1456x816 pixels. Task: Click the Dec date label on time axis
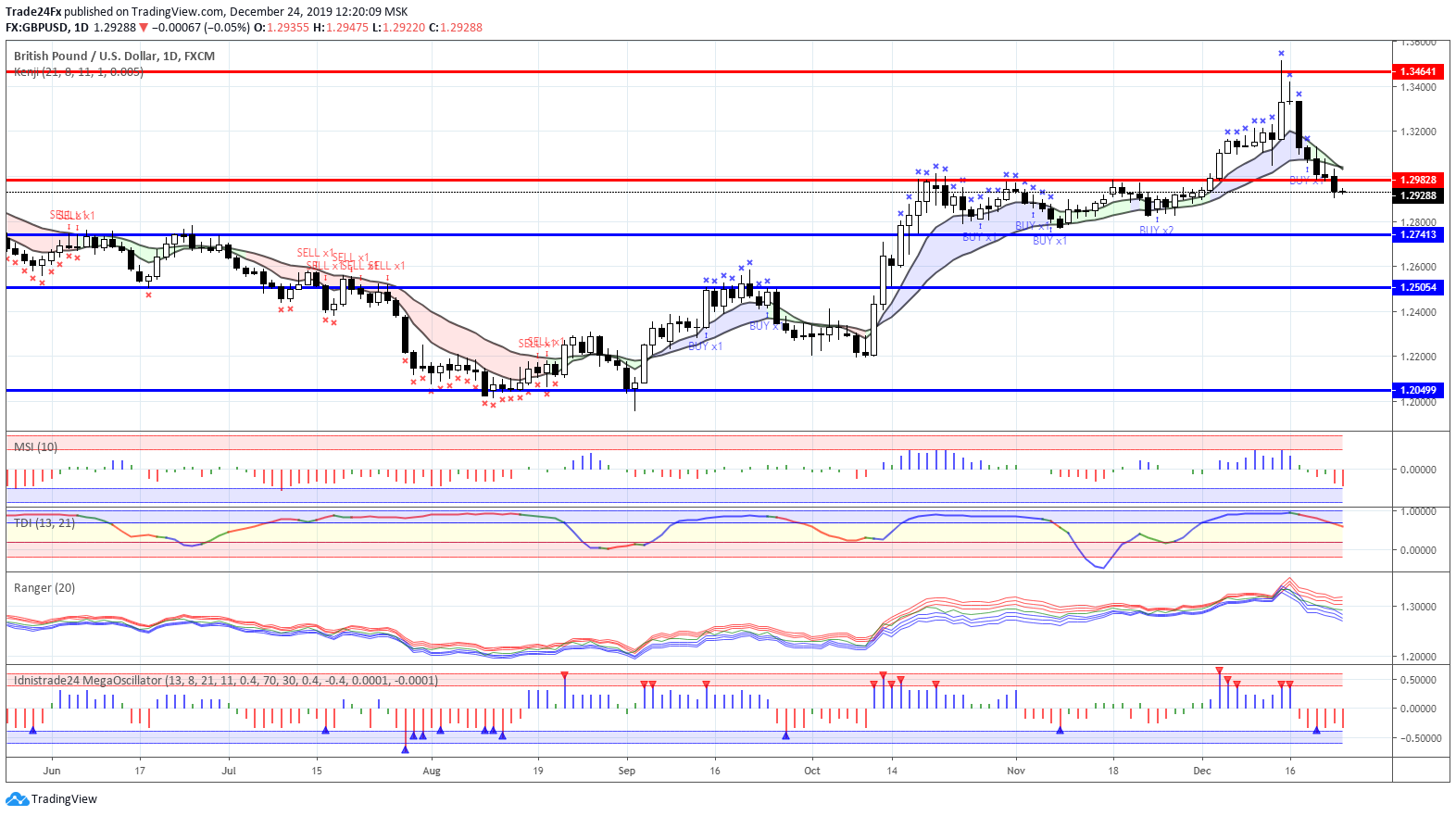tap(1202, 771)
